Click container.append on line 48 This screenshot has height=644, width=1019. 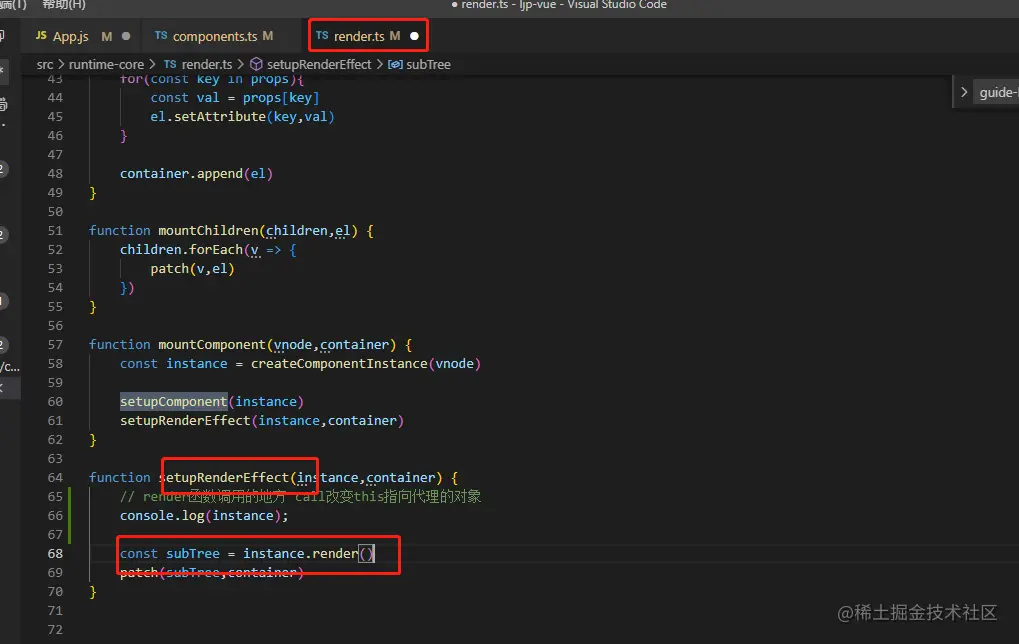181,174
